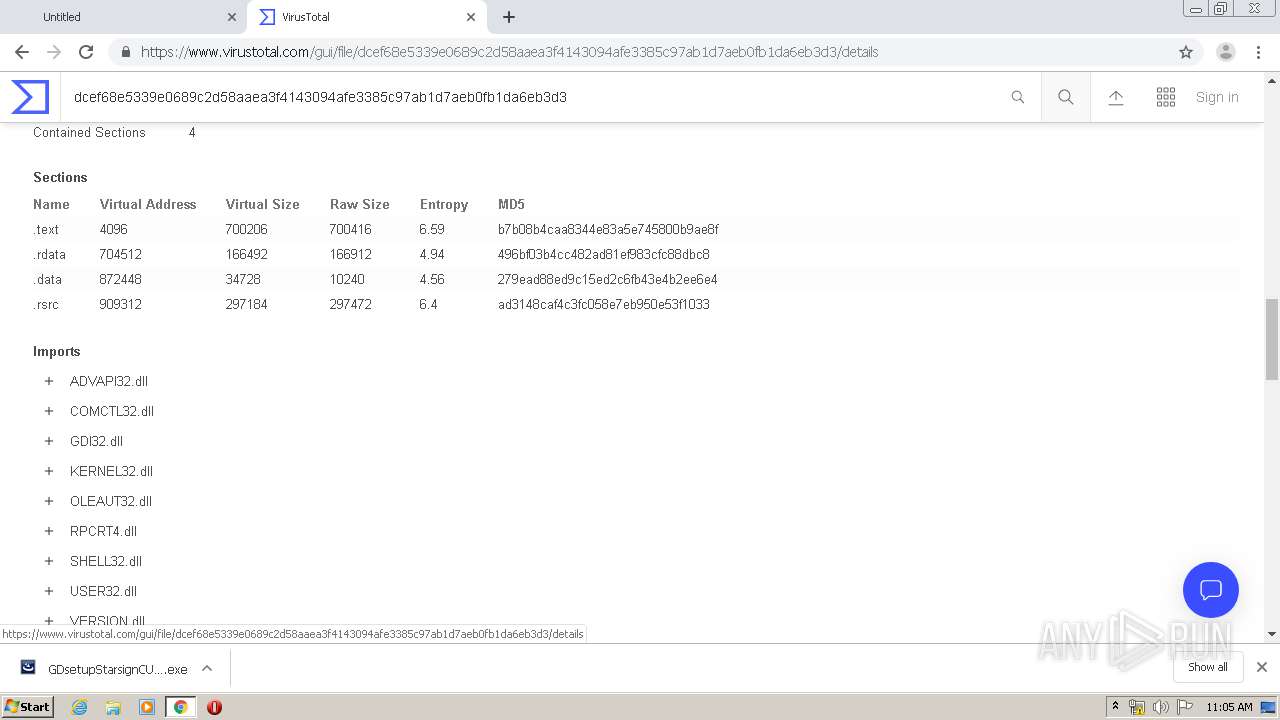
Task: Open the file explorer taskbar icon
Action: click(x=113, y=707)
